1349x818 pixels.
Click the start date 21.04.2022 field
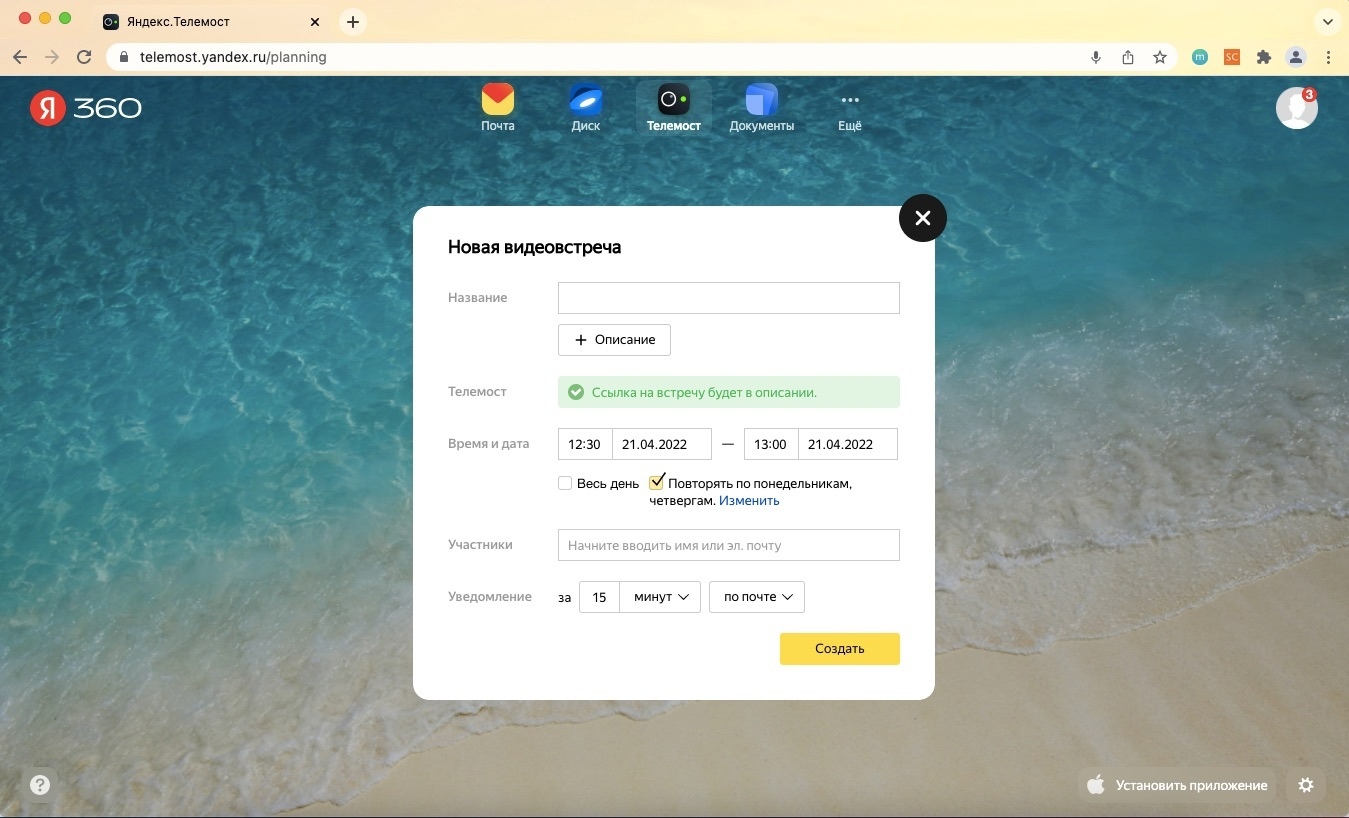coord(662,444)
